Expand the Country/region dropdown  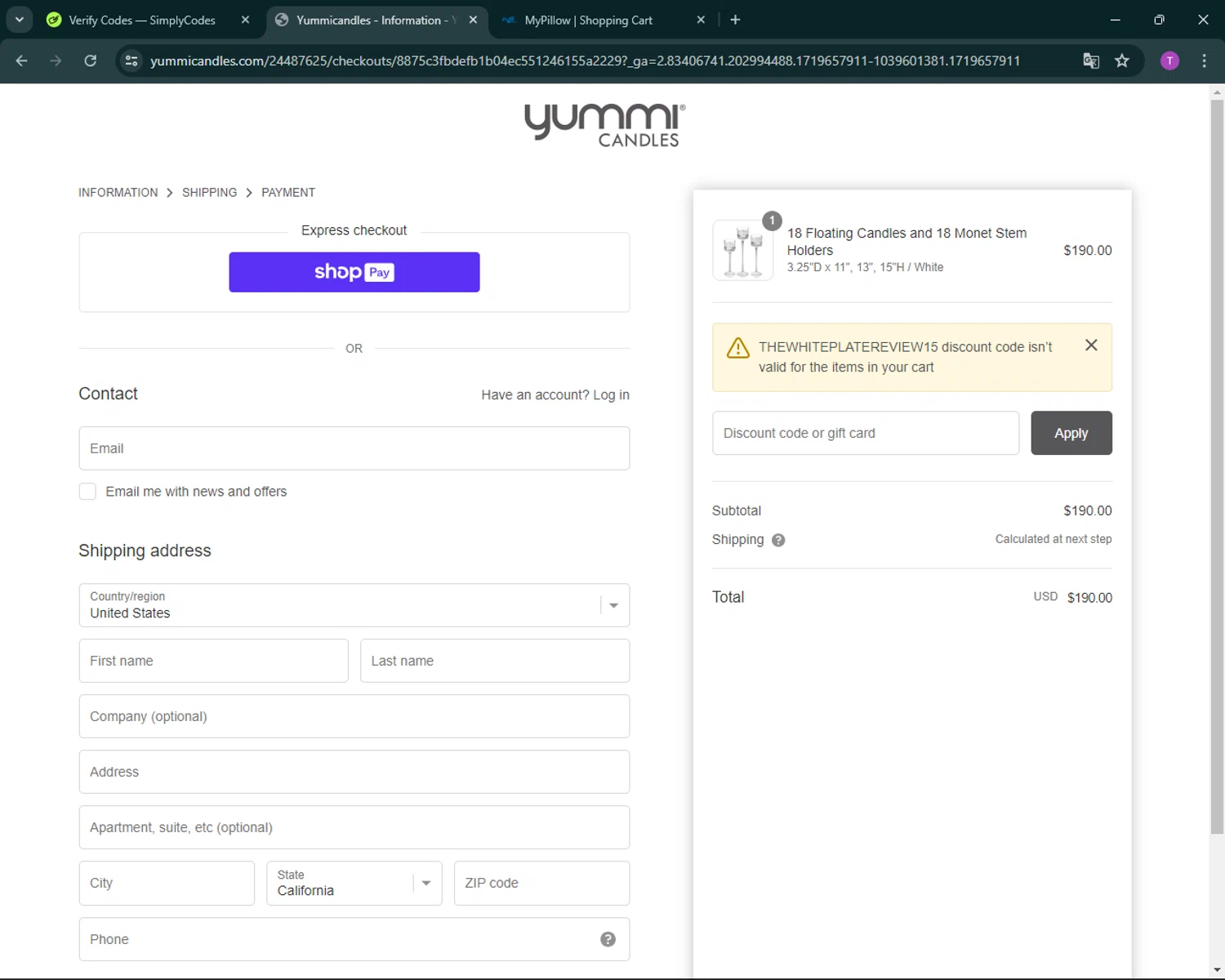tap(354, 605)
